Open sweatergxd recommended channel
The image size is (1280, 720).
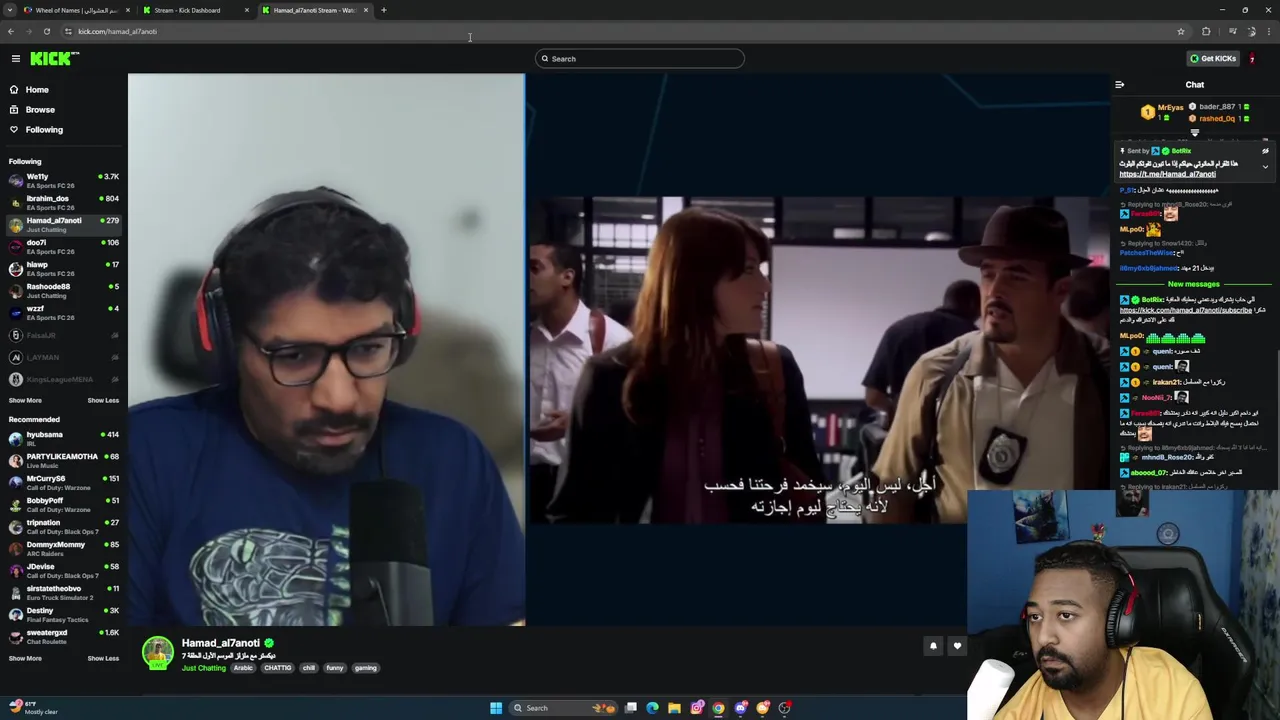pyautogui.click(x=62, y=637)
